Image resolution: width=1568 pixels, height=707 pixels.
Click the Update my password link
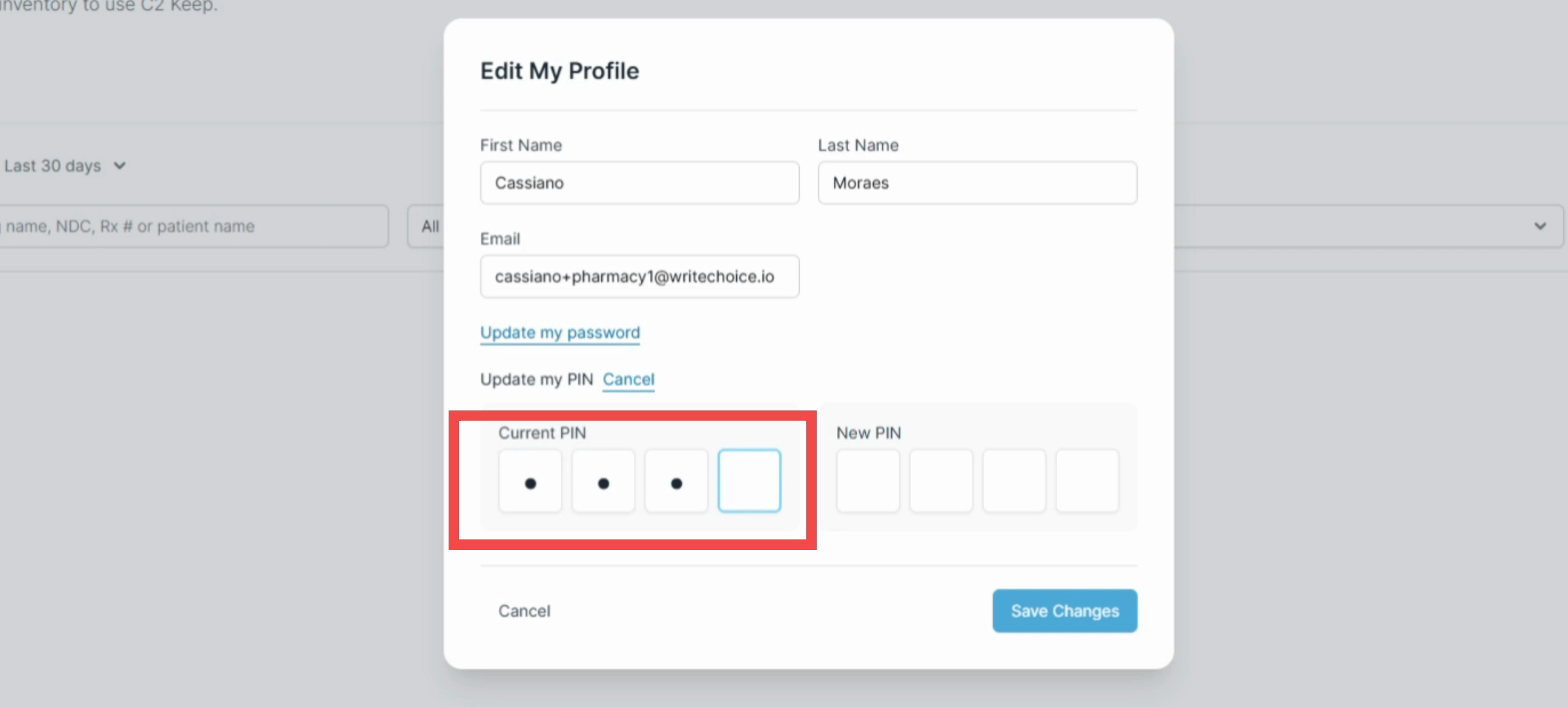(560, 333)
